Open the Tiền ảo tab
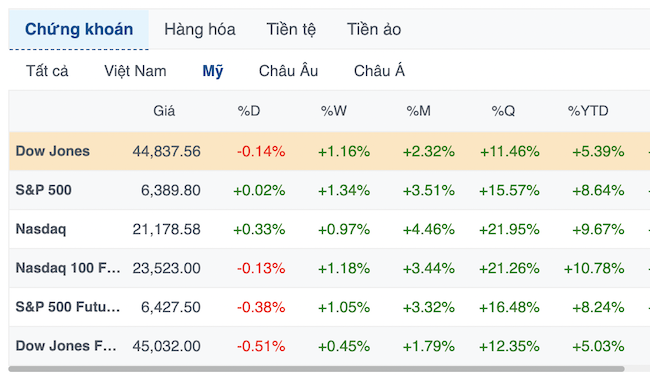This screenshot has width=650, height=379. (374, 29)
